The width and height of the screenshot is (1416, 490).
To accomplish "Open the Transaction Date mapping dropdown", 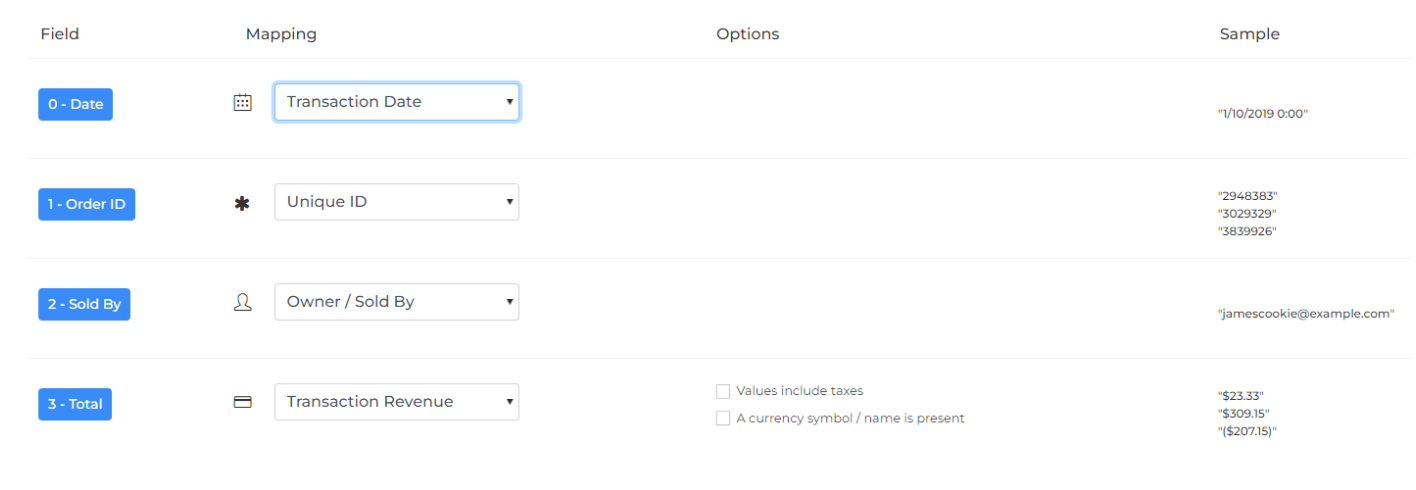I will 397,102.
